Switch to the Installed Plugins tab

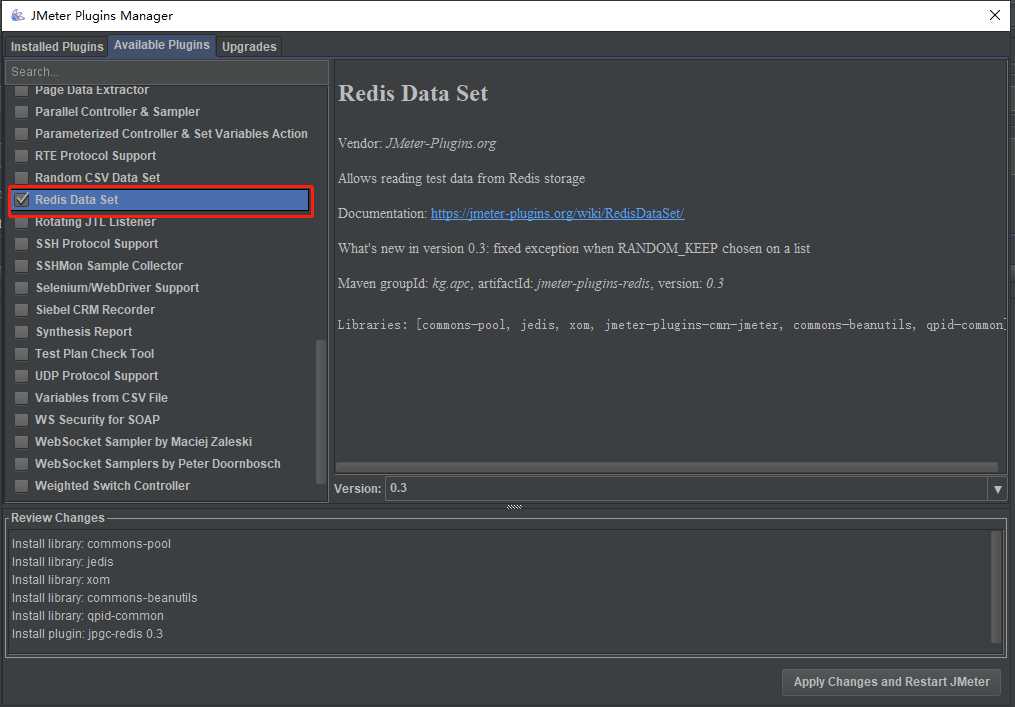[57, 47]
